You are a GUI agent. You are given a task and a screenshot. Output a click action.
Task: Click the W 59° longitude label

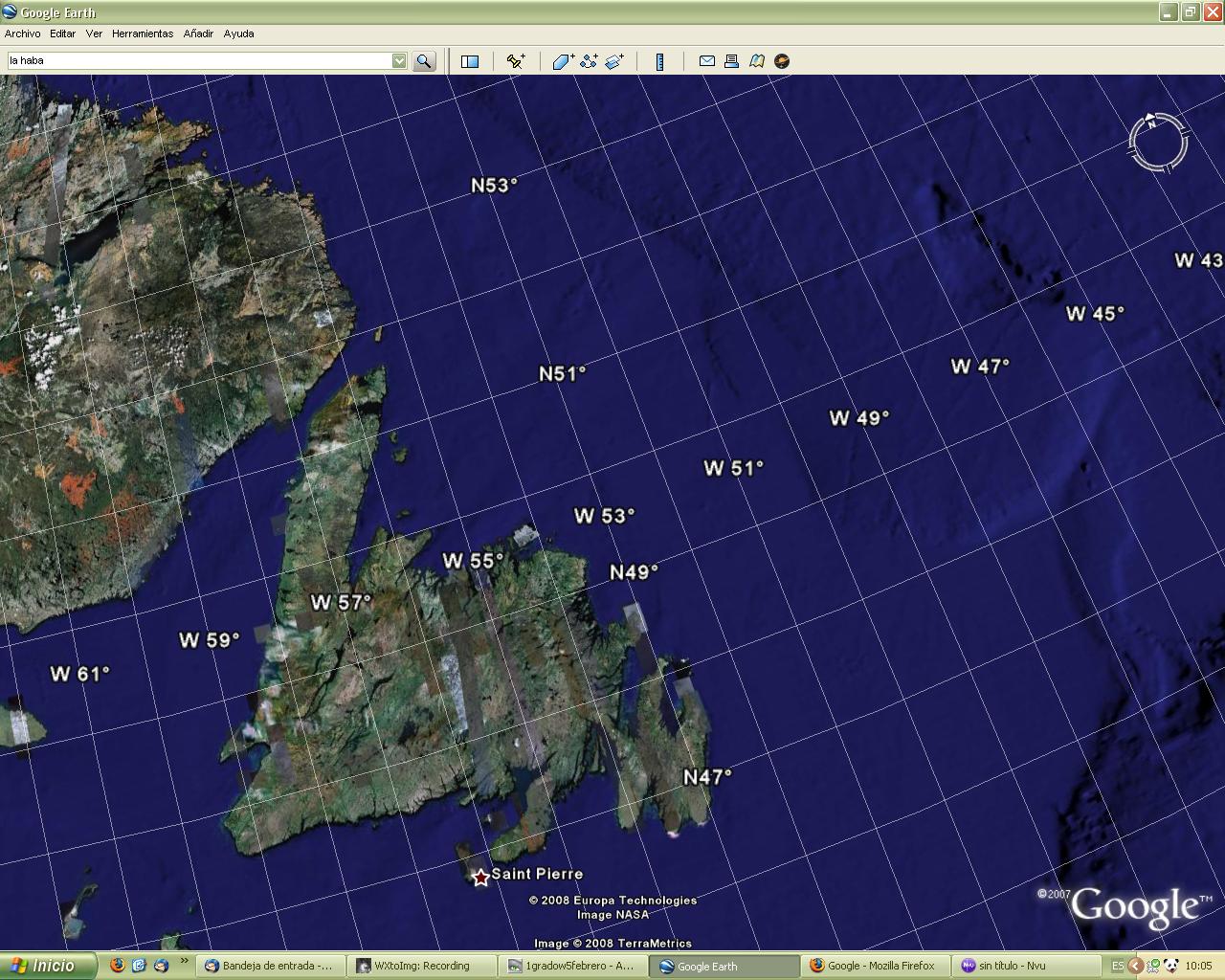tap(210, 640)
